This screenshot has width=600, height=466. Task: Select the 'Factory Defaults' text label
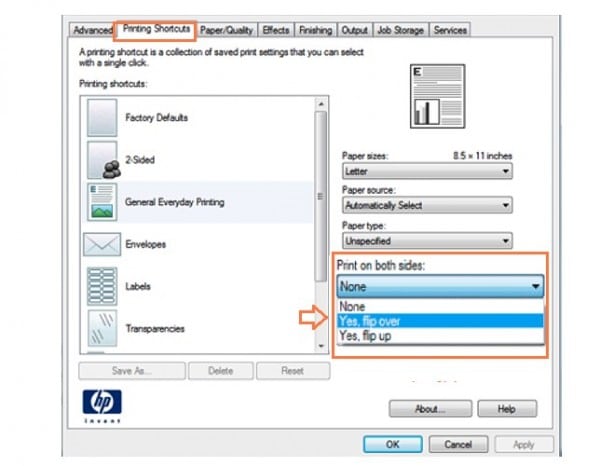pyautogui.click(x=157, y=117)
